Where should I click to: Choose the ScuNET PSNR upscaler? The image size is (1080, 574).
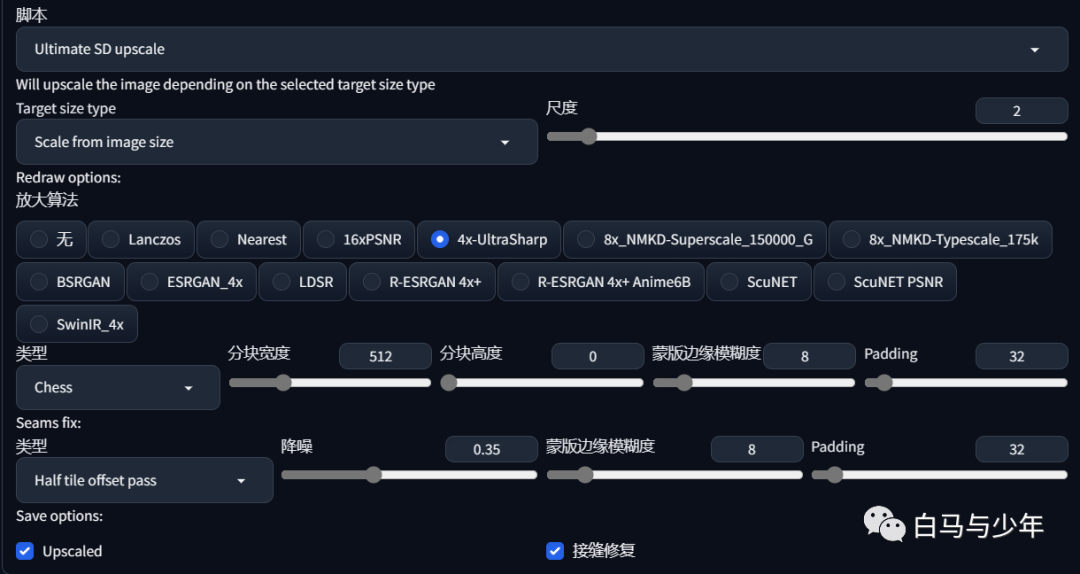coord(884,282)
